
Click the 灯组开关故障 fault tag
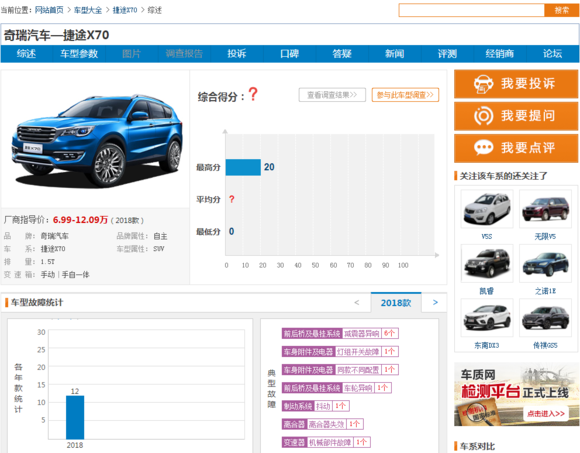[x=357, y=352]
